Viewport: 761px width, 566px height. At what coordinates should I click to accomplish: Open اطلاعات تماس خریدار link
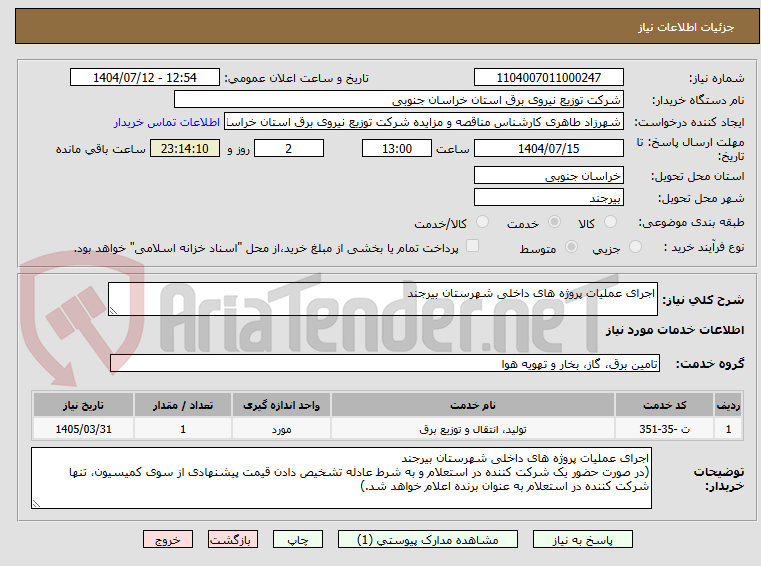coord(167,122)
